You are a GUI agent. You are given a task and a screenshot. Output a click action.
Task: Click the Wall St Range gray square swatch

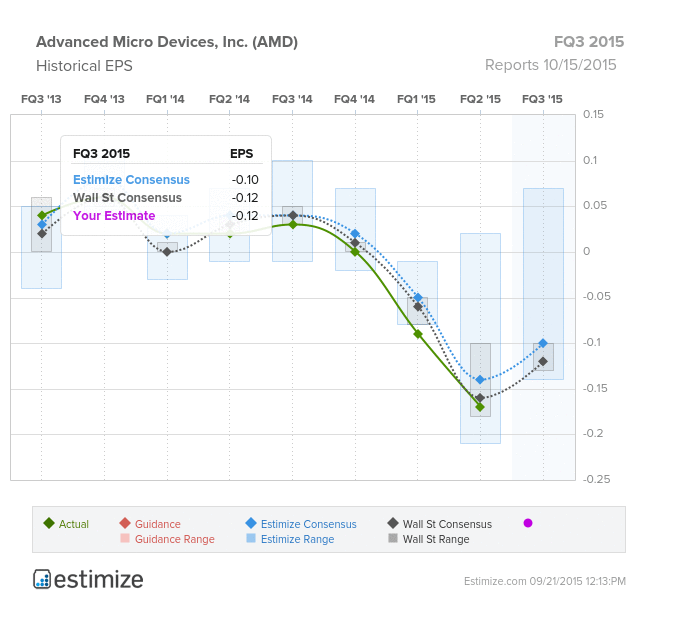(x=393, y=538)
